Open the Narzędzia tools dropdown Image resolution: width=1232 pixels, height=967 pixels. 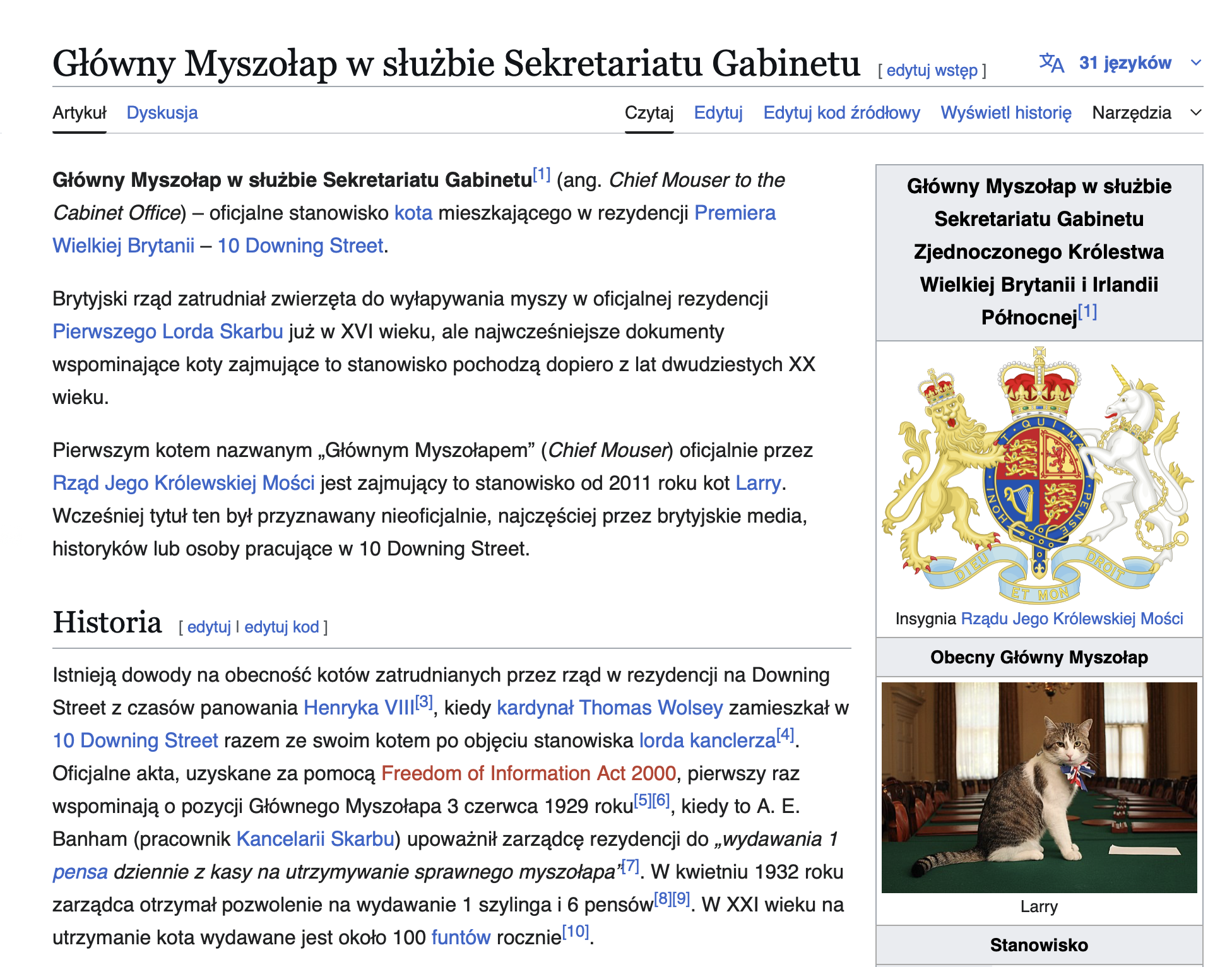click(1131, 113)
